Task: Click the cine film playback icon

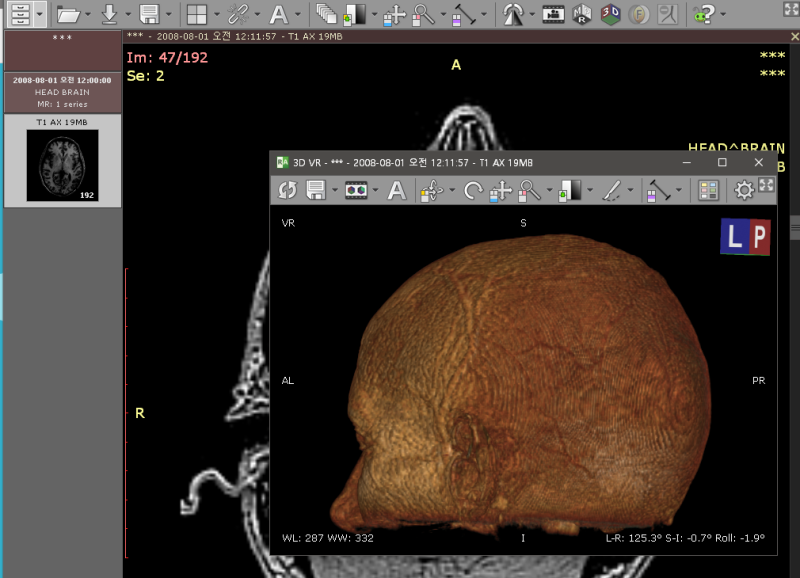Action: coord(552,14)
